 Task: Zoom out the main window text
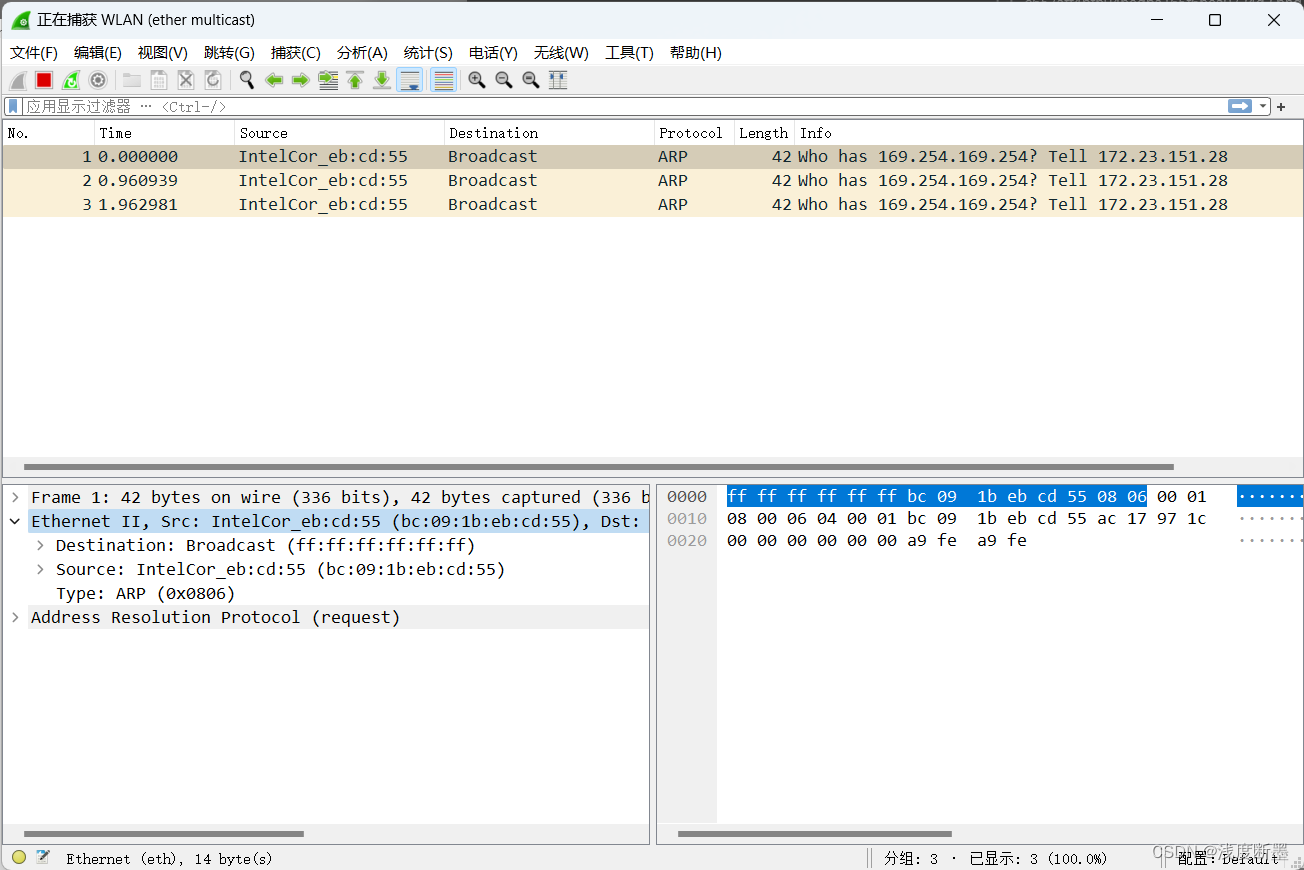point(504,81)
